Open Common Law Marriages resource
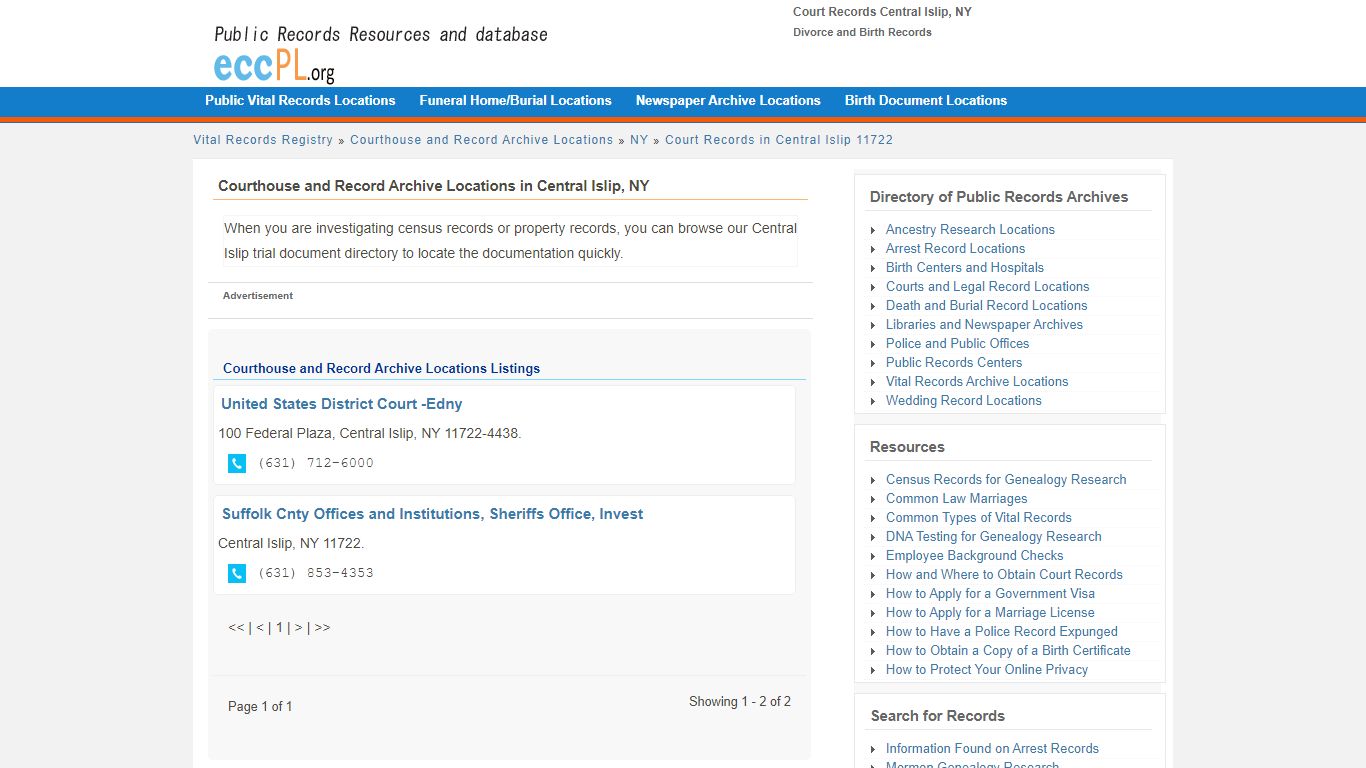 click(x=957, y=498)
